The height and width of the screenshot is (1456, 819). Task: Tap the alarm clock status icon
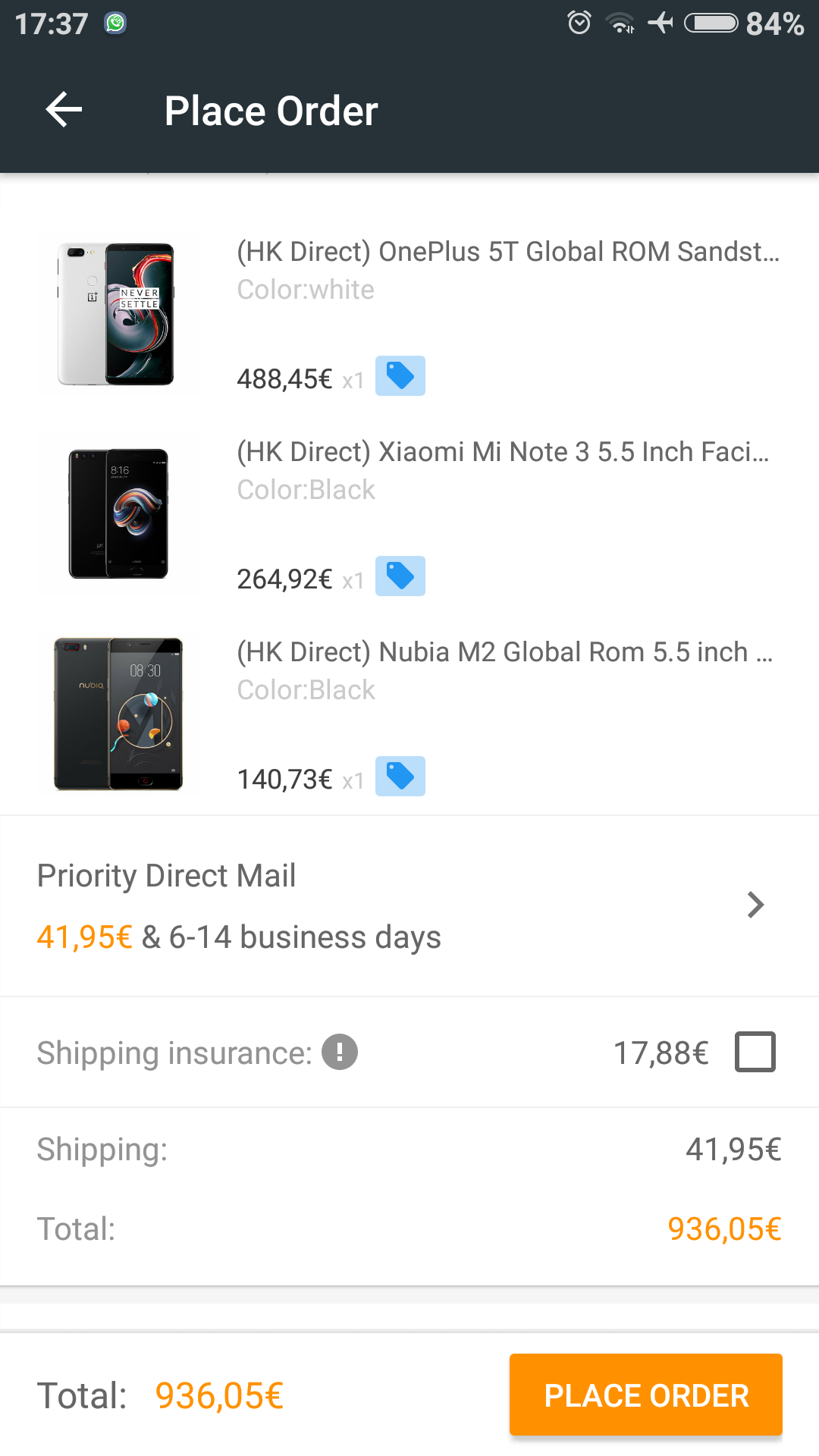579,23
